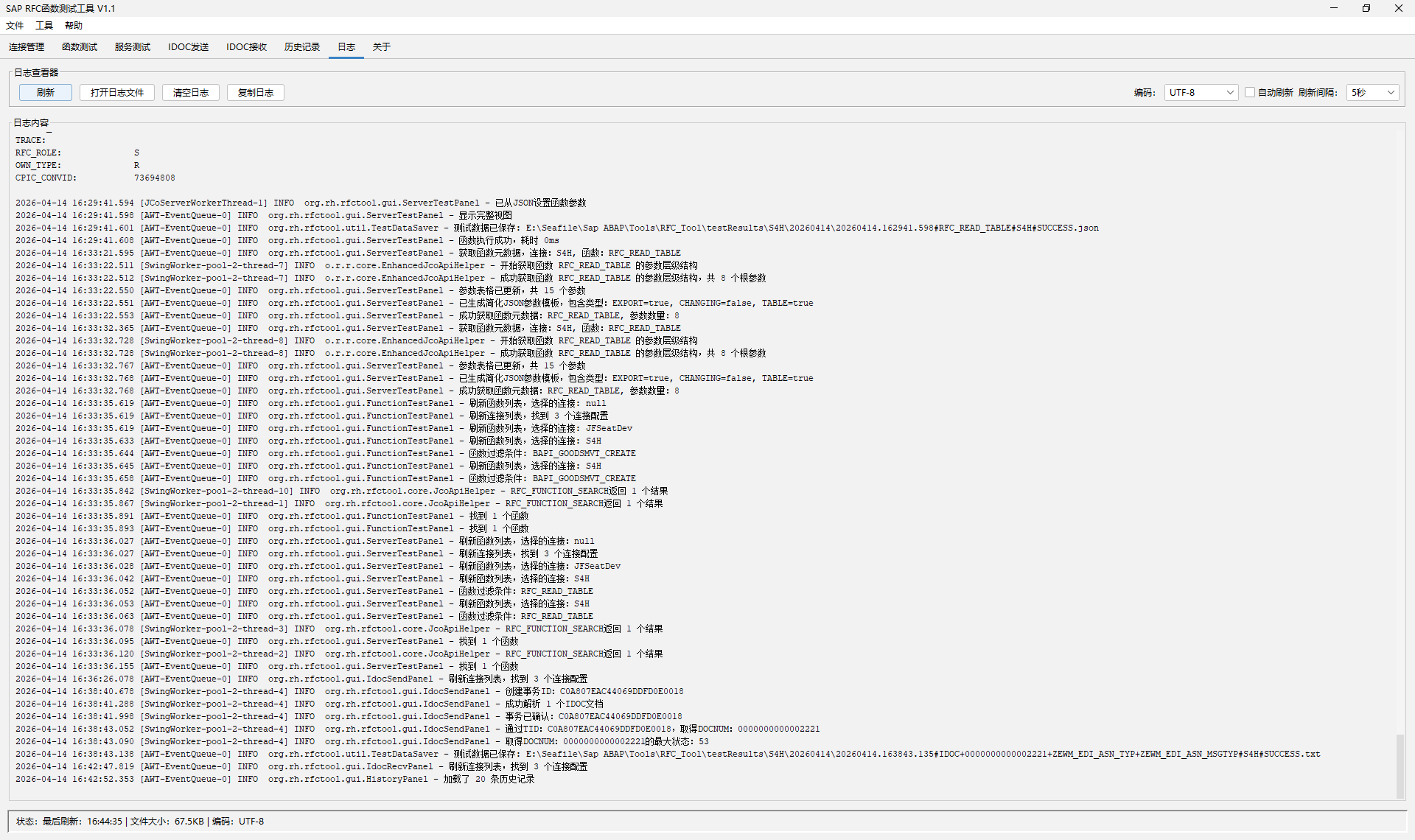Click the log content vertical scrollbar thumb

tap(1400, 765)
